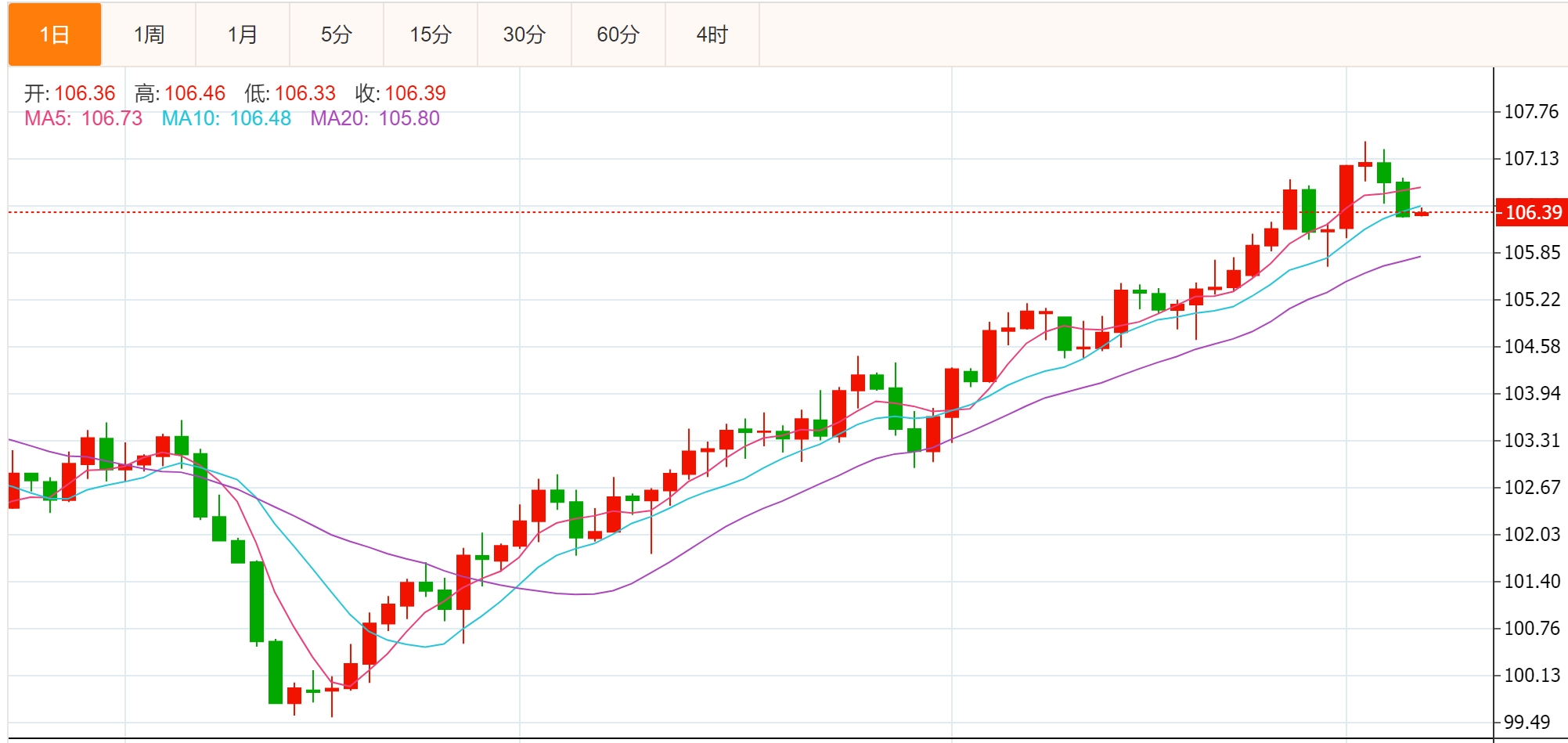Switch to the 4时 four-hour tab

tap(712, 34)
